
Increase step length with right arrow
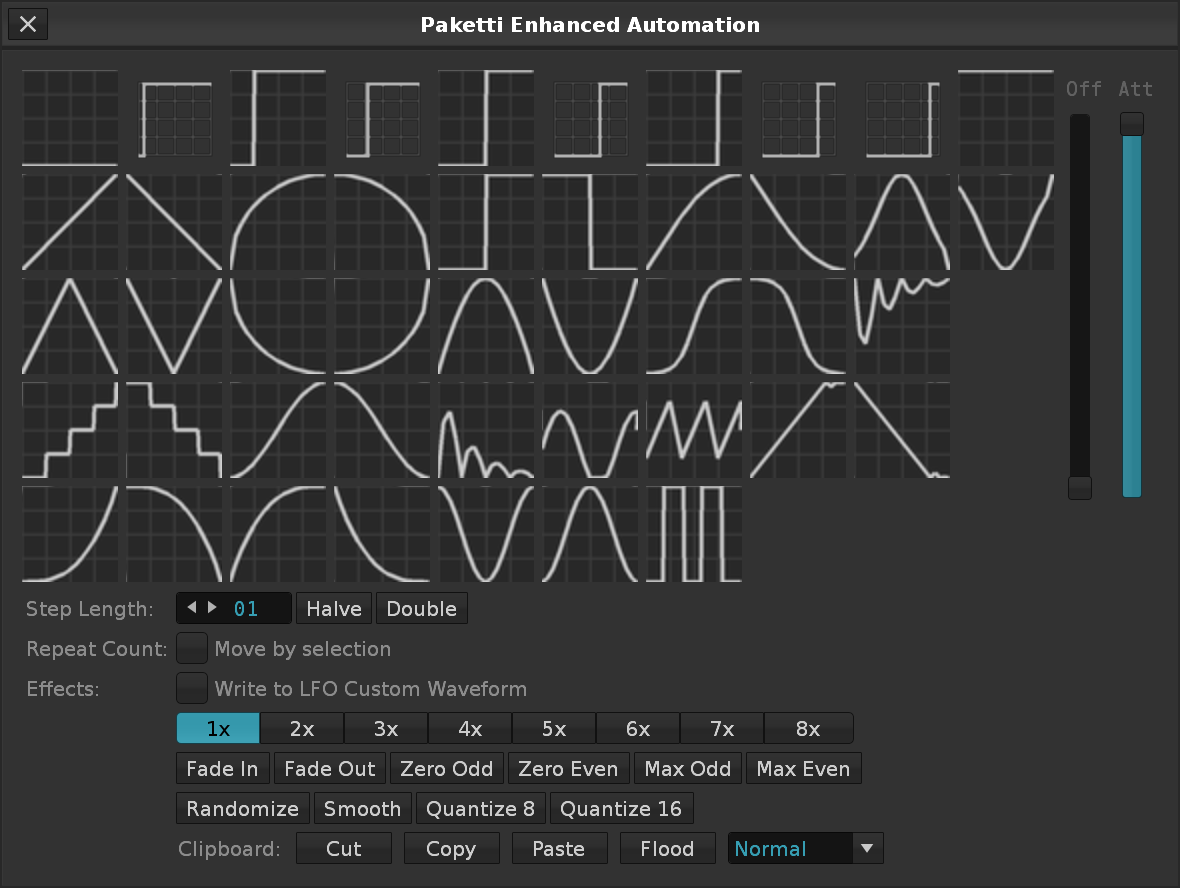coord(212,607)
